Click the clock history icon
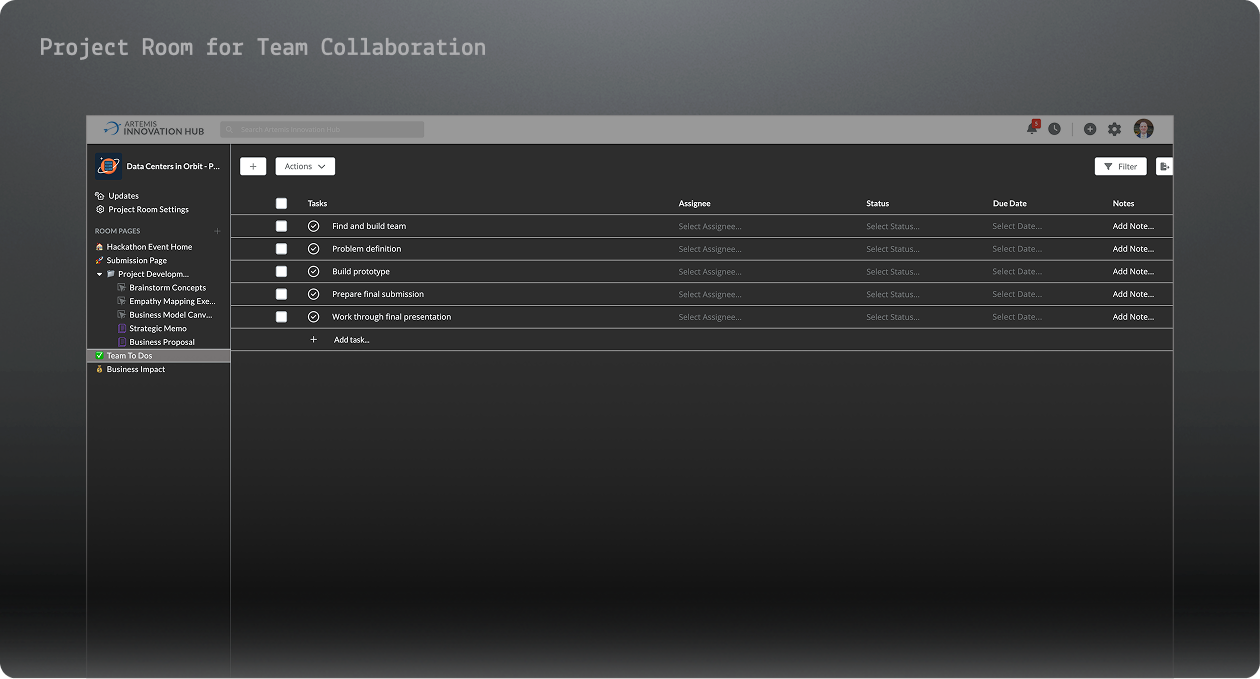The width and height of the screenshot is (1260, 679). coord(1054,129)
